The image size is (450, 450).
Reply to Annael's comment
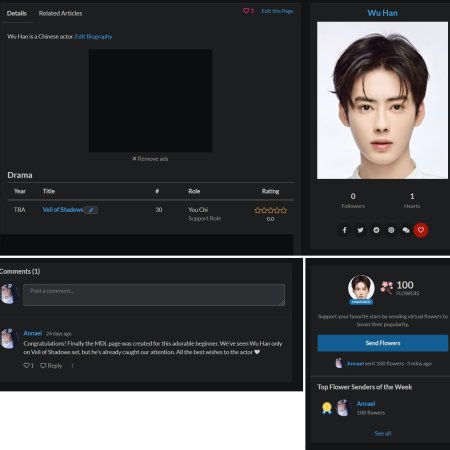pyautogui.click(x=51, y=366)
